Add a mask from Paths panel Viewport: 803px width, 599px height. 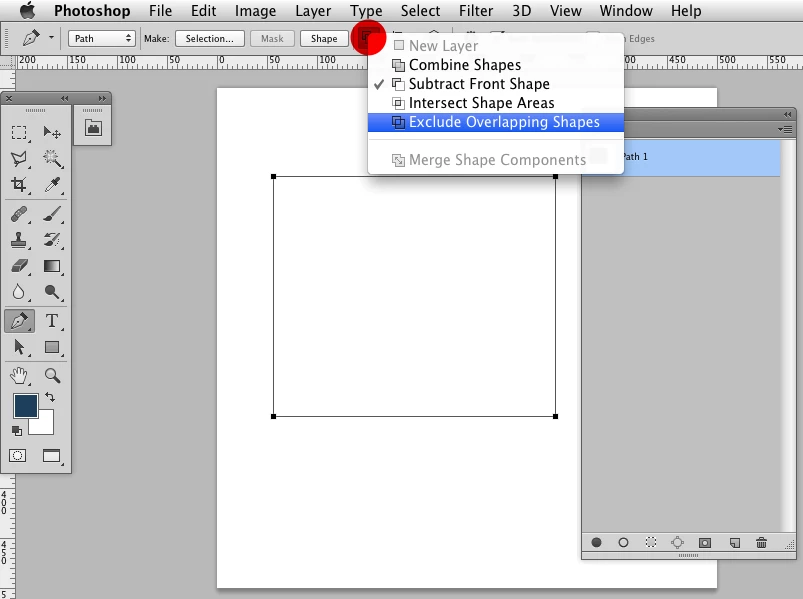point(705,543)
